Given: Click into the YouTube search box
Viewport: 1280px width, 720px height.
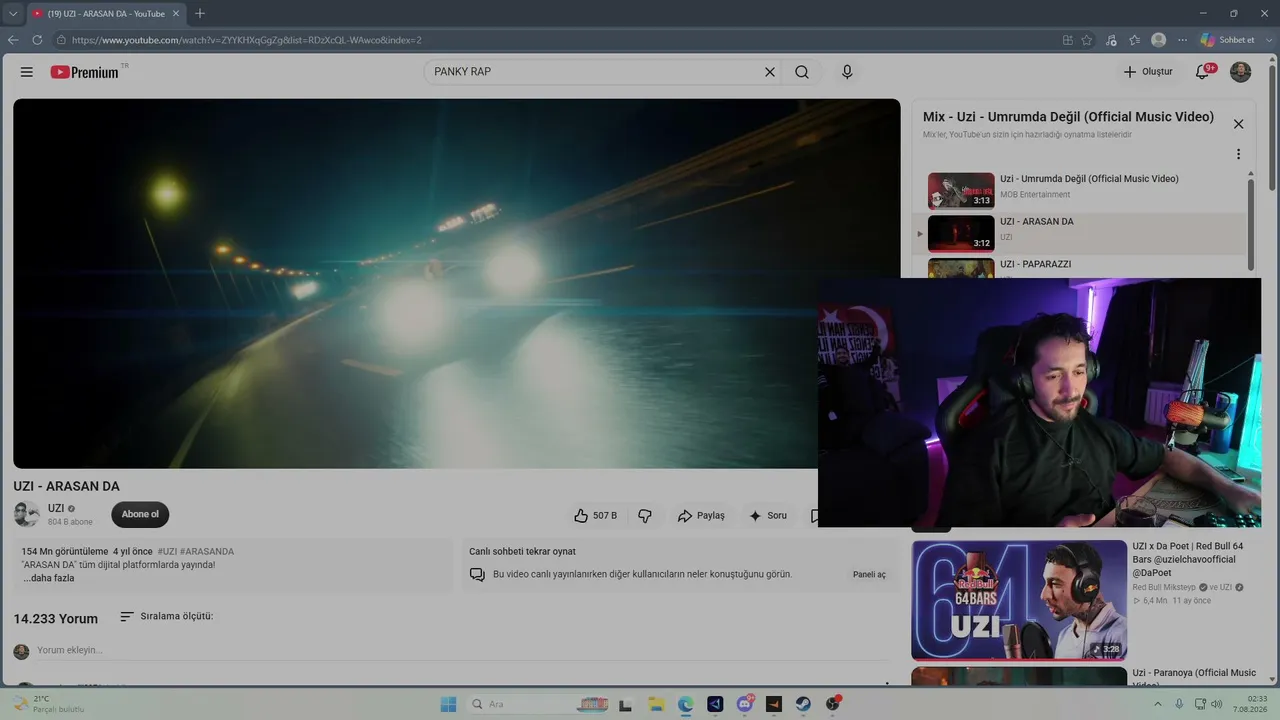Looking at the screenshot, I should pos(593,72).
